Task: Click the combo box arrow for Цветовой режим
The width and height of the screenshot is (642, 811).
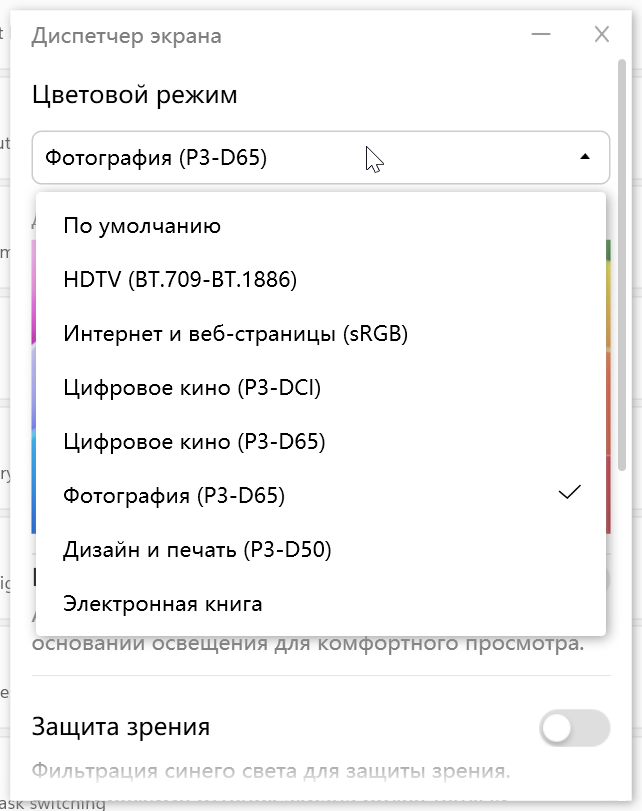Action: (x=585, y=157)
